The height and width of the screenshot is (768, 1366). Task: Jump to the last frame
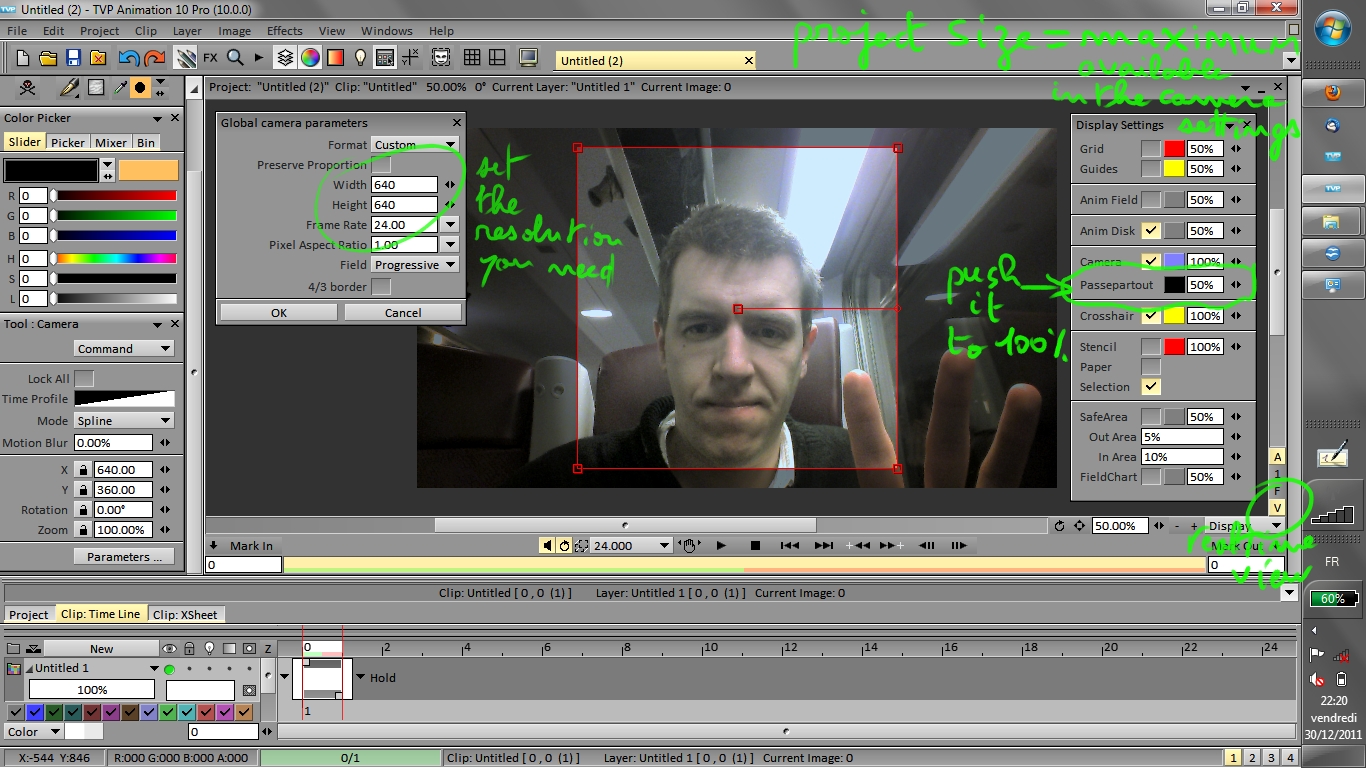tap(824, 545)
